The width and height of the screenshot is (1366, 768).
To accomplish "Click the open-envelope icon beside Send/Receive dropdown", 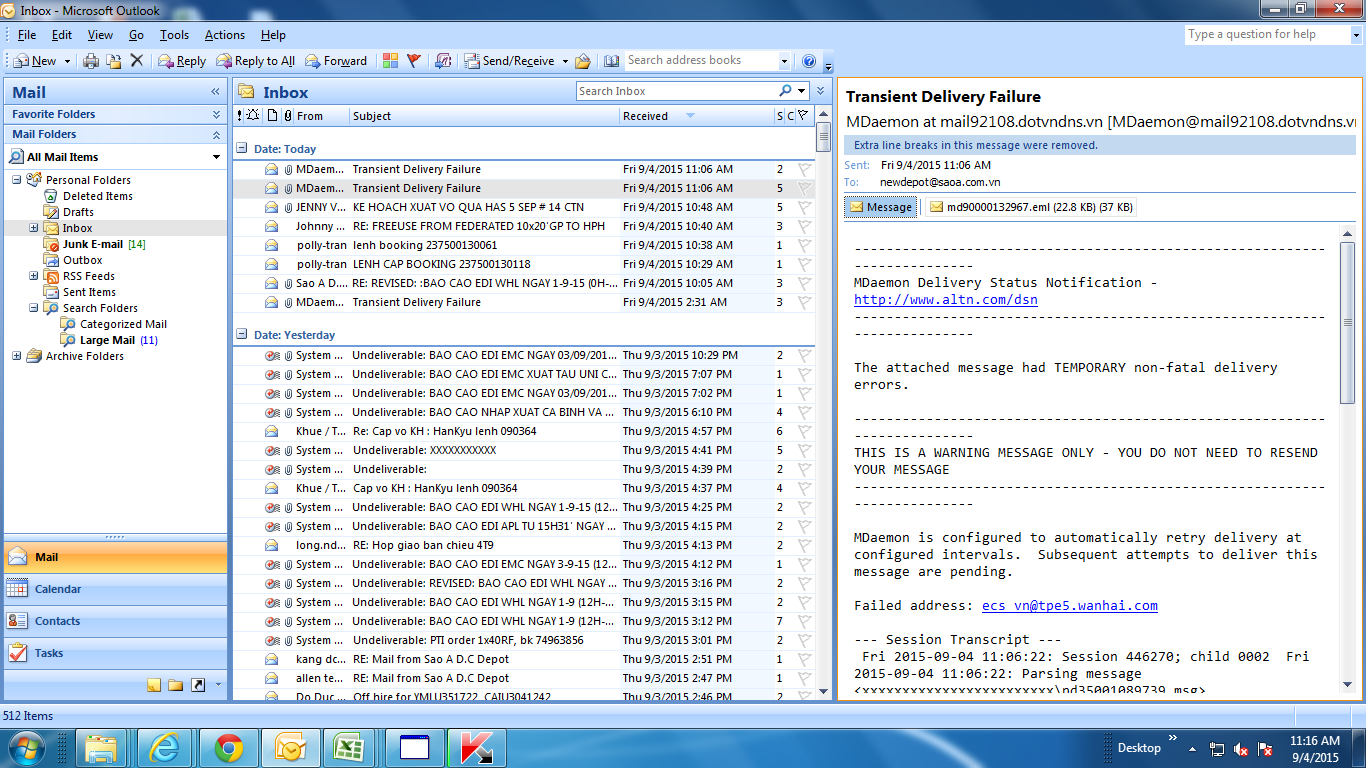I will pyautogui.click(x=583, y=61).
